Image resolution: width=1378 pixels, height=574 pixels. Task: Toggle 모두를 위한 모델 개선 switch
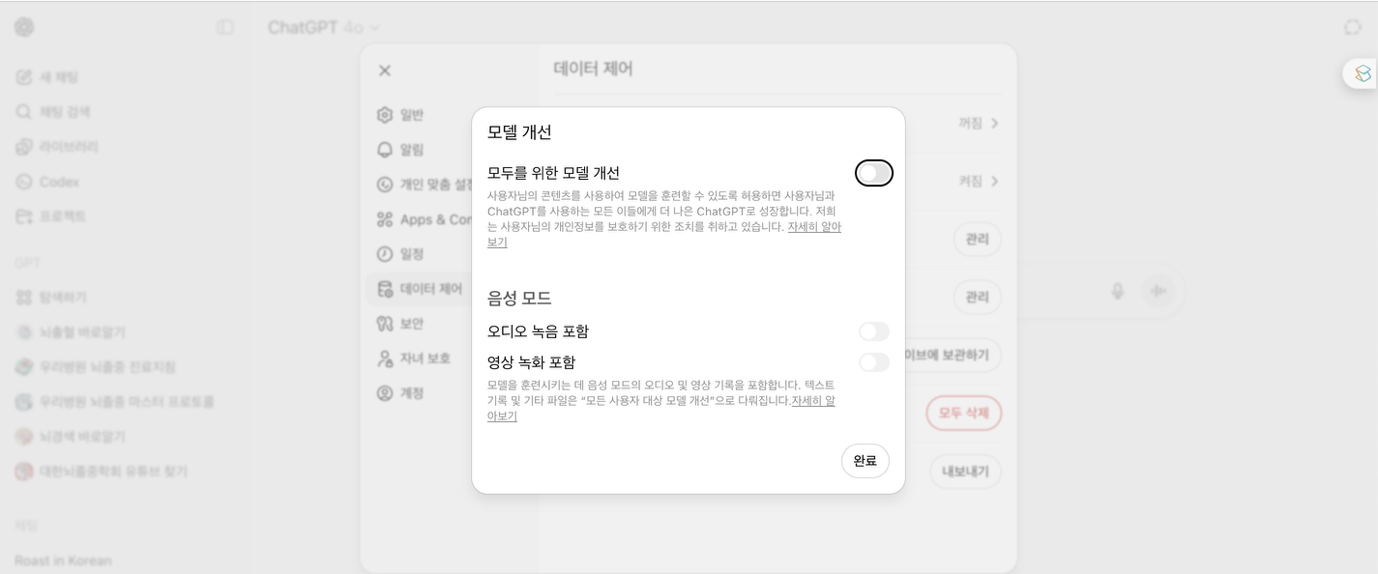coord(873,173)
